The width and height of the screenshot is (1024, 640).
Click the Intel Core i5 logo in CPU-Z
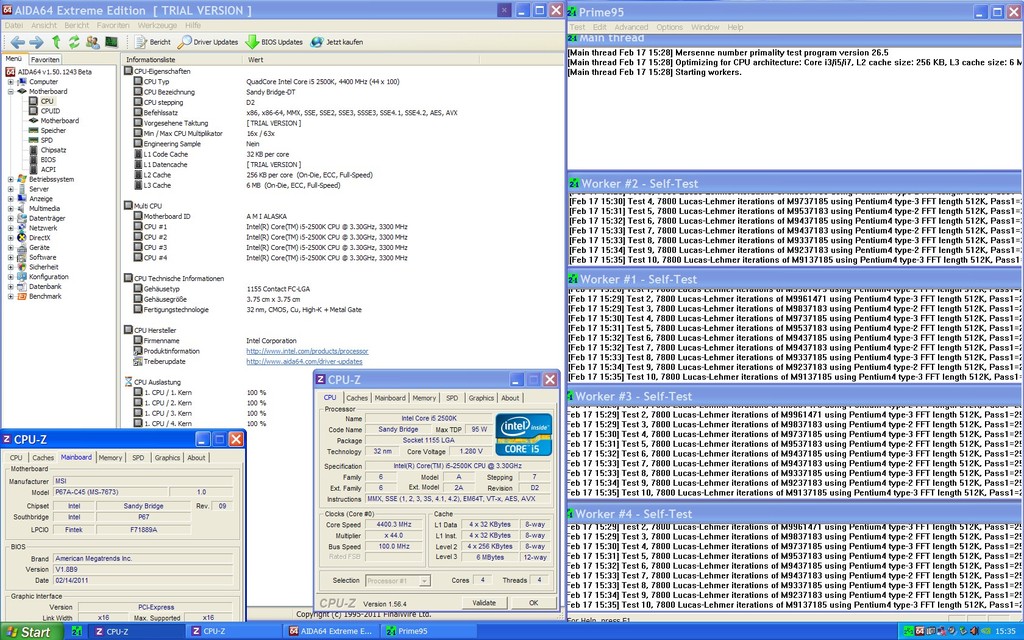click(524, 434)
